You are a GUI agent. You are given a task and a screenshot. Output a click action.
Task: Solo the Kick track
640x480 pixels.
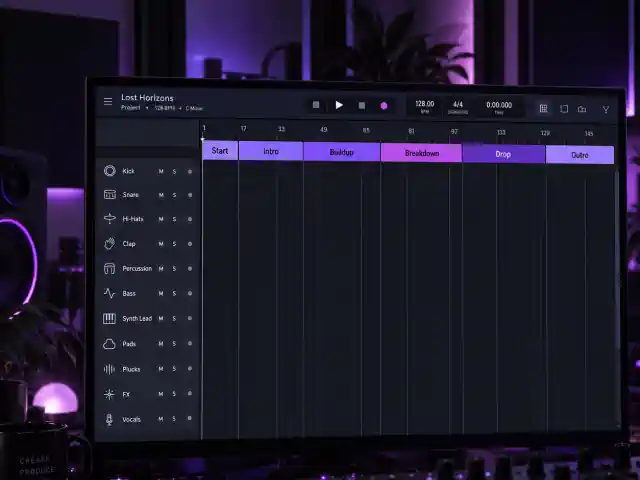tap(174, 171)
